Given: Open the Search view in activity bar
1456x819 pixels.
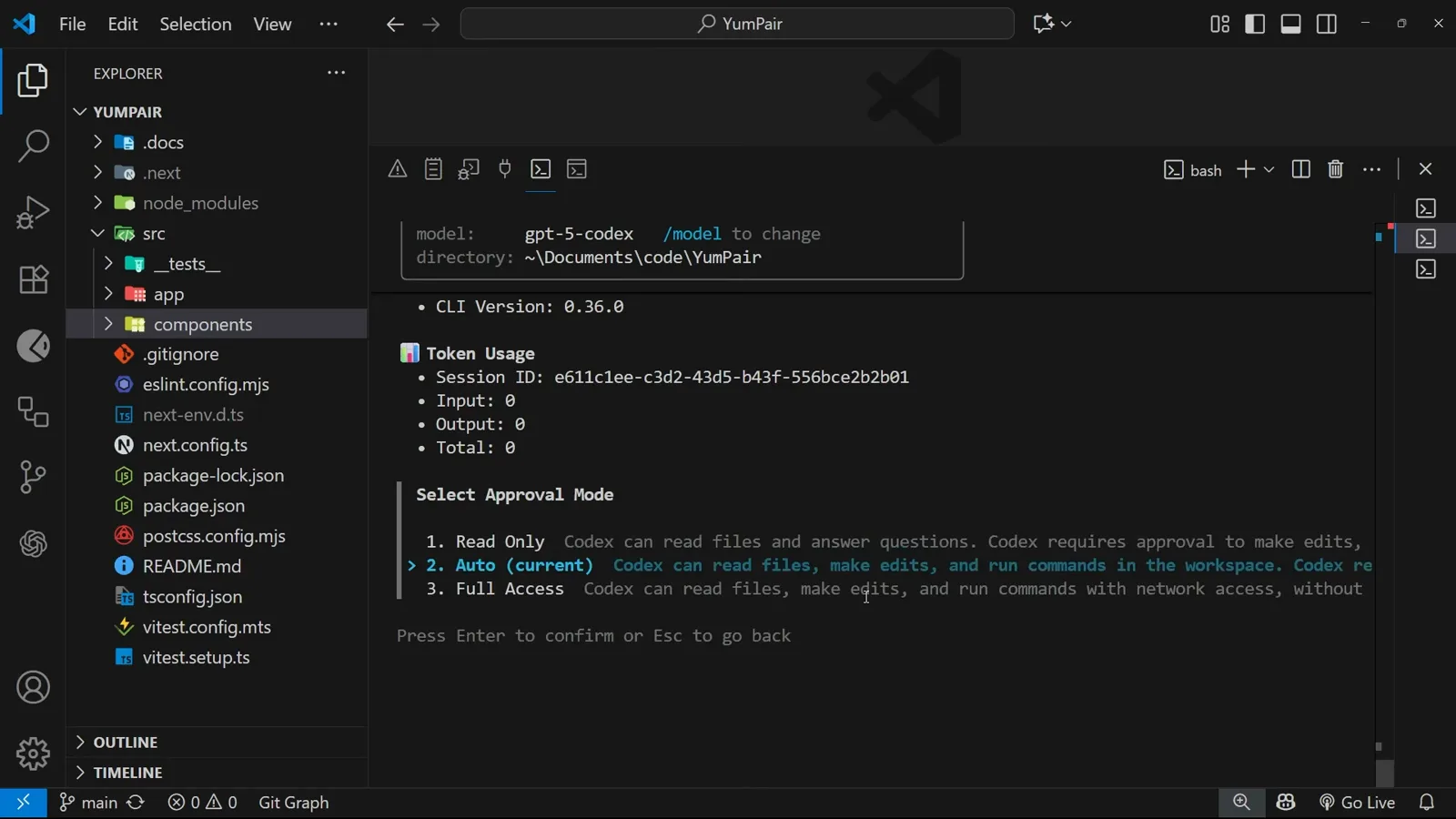Looking at the screenshot, I should [33, 146].
